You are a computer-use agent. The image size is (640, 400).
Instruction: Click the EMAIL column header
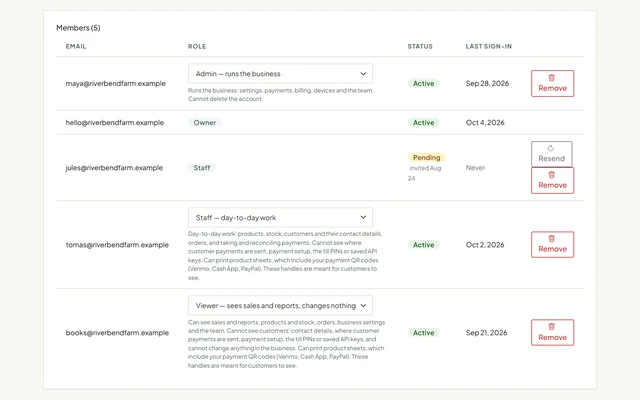[76, 47]
